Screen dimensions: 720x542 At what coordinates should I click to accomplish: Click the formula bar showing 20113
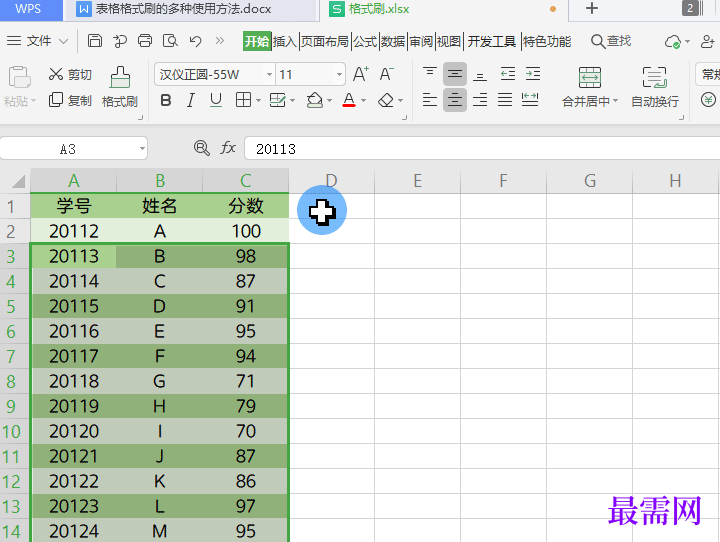point(482,148)
